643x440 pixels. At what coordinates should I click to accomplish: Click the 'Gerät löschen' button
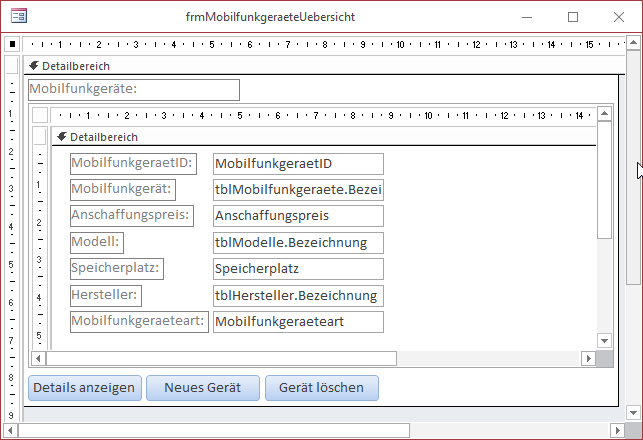(x=322, y=388)
